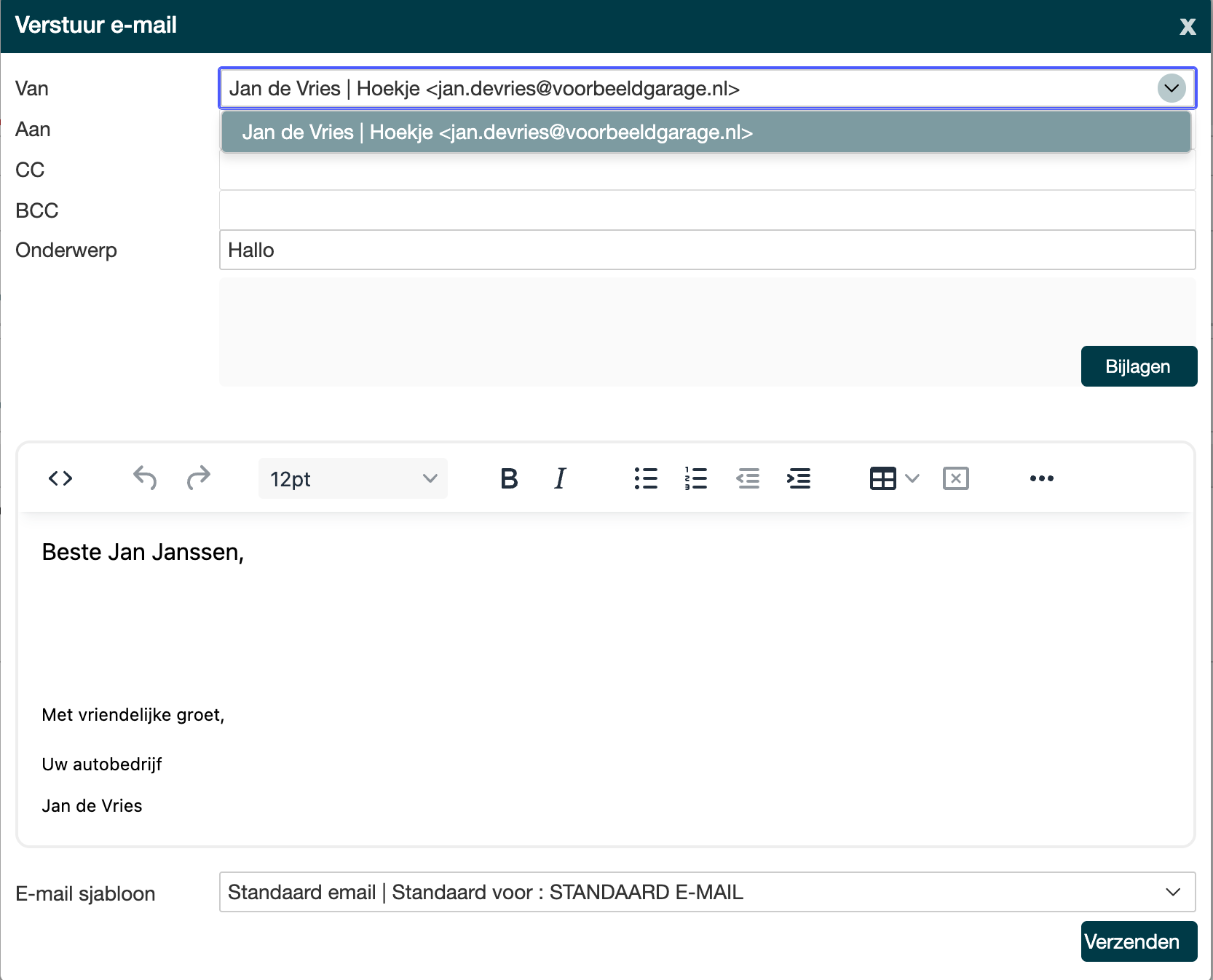Click the 'Onderwerp' label

66,250
